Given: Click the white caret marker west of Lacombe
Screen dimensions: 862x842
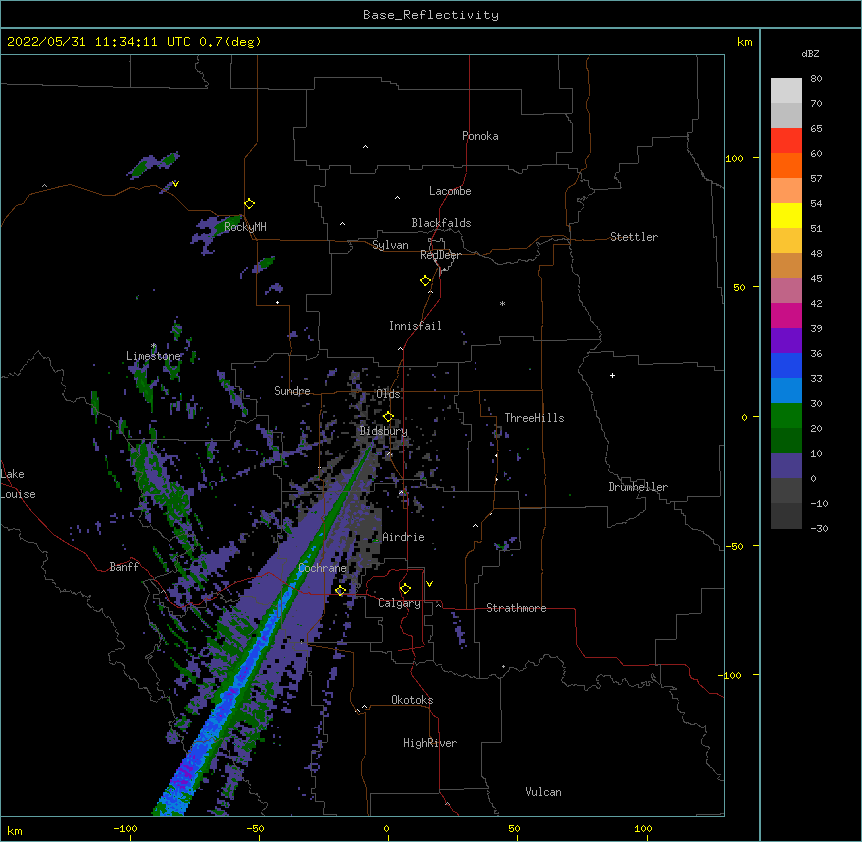Looking at the screenshot, I should coord(397,197).
